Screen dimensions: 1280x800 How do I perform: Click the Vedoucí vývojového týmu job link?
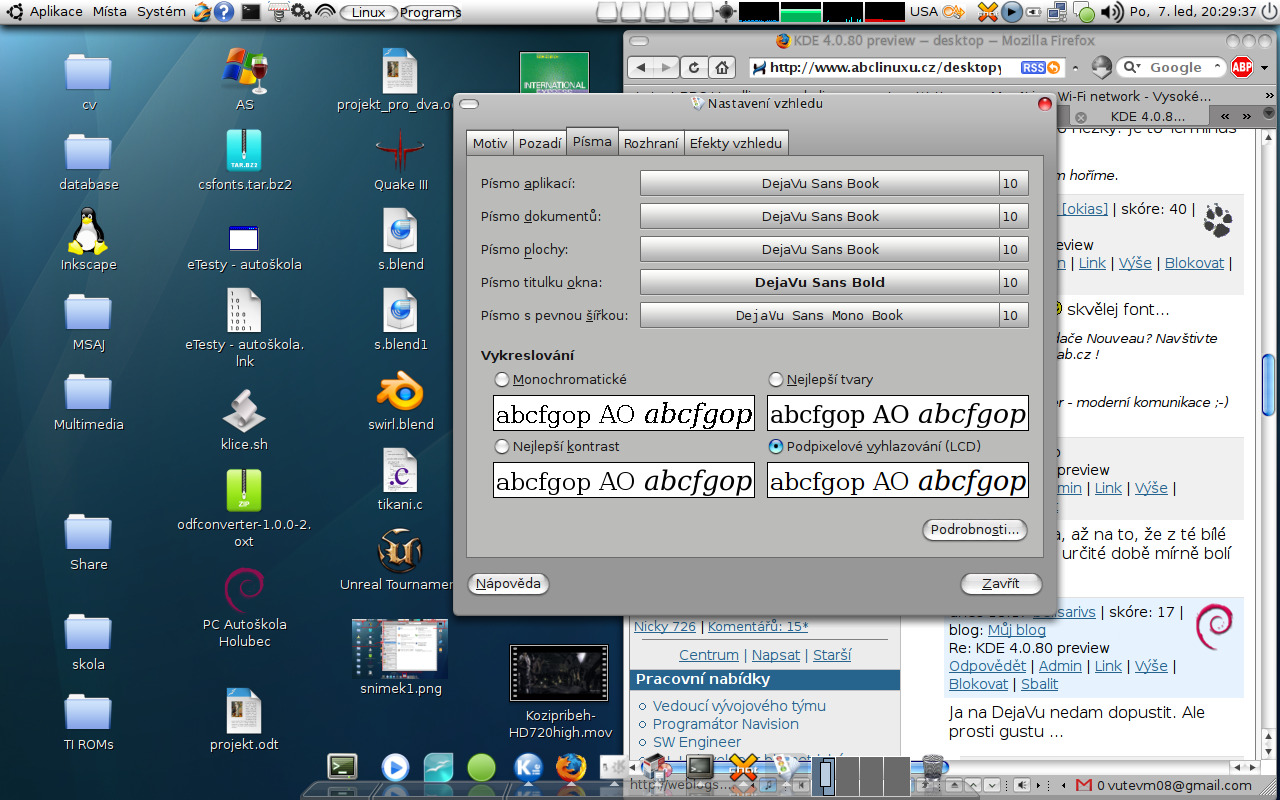(x=739, y=706)
